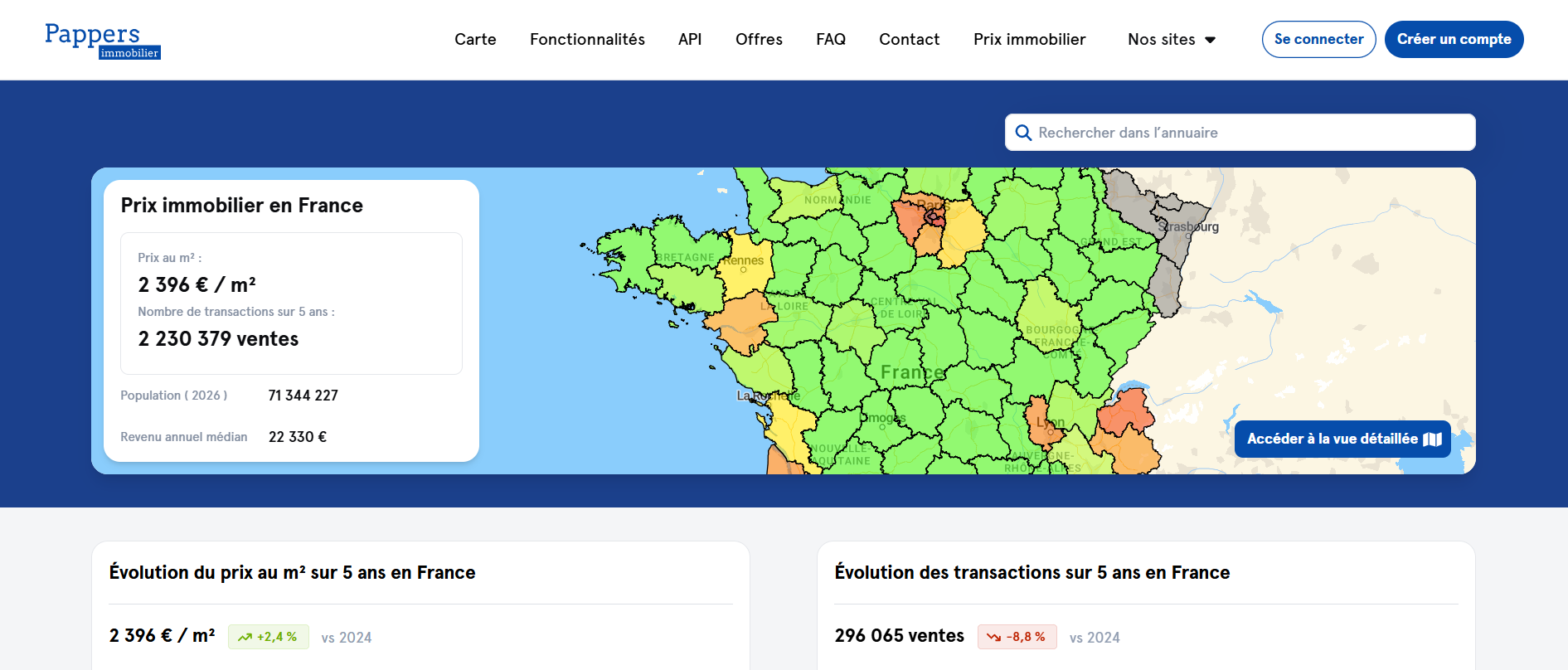Image resolution: width=1568 pixels, height=670 pixels.
Task: Select the +2,4 % price change badge
Action: [x=269, y=637]
